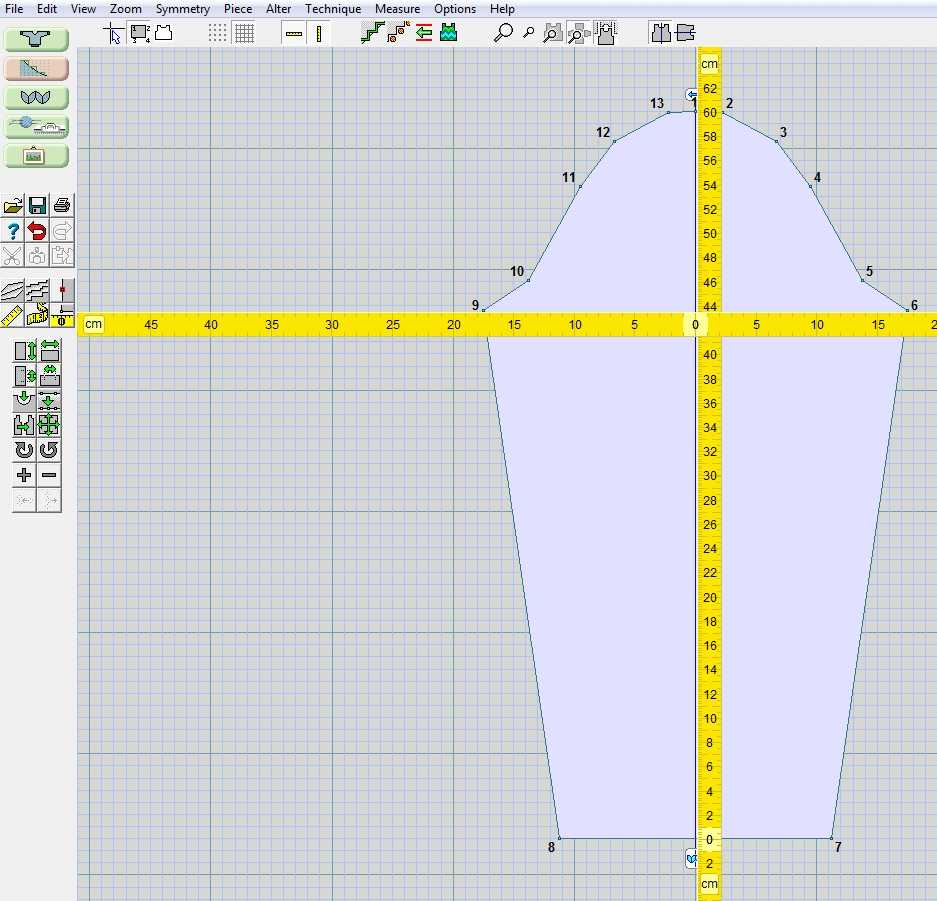Undo using the red arrow icon
The width and height of the screenshot is (937, 901).
pos(37,231)
